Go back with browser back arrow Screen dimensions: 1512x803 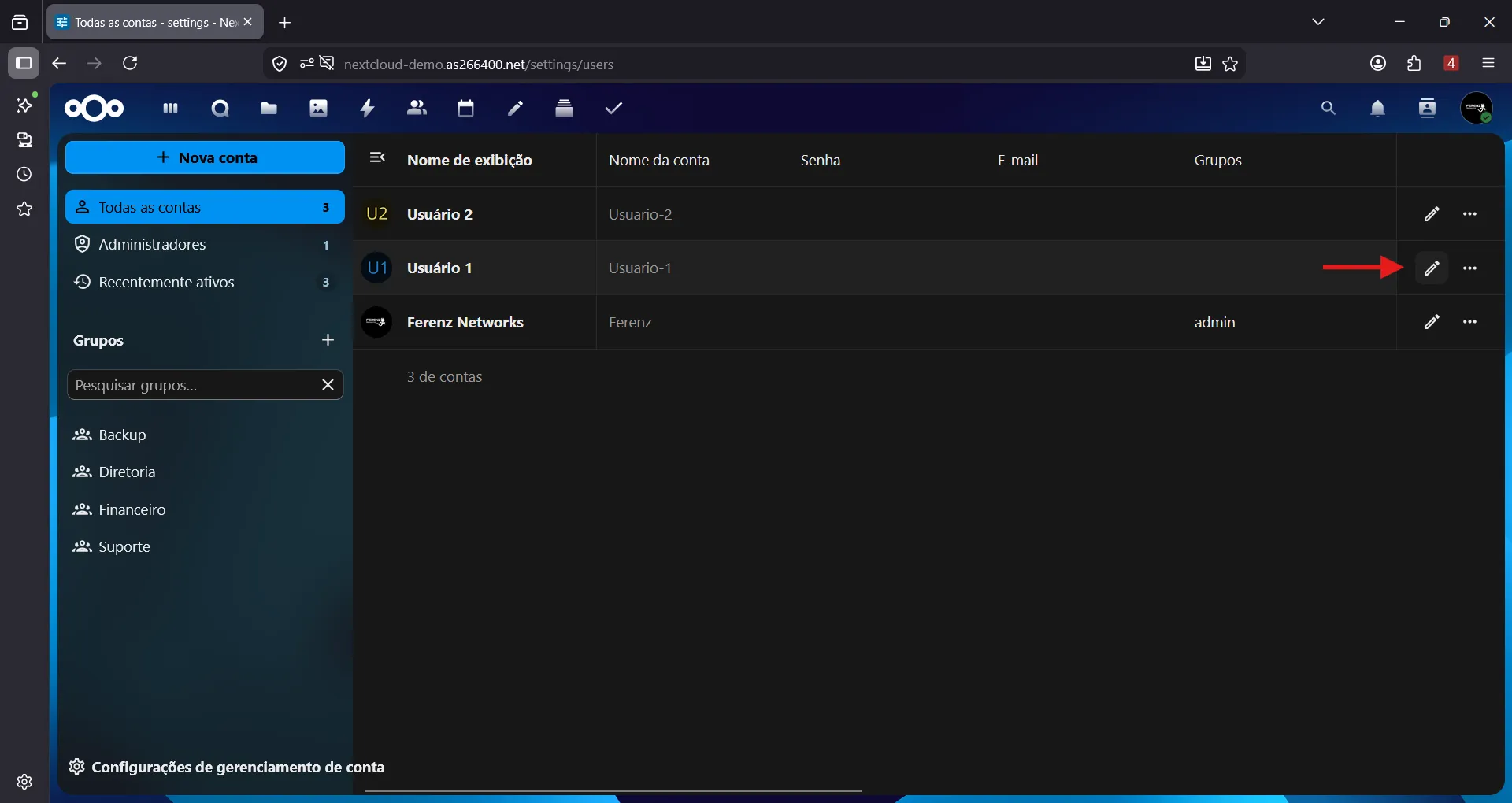pyautogui.click(x=59, y=63)
